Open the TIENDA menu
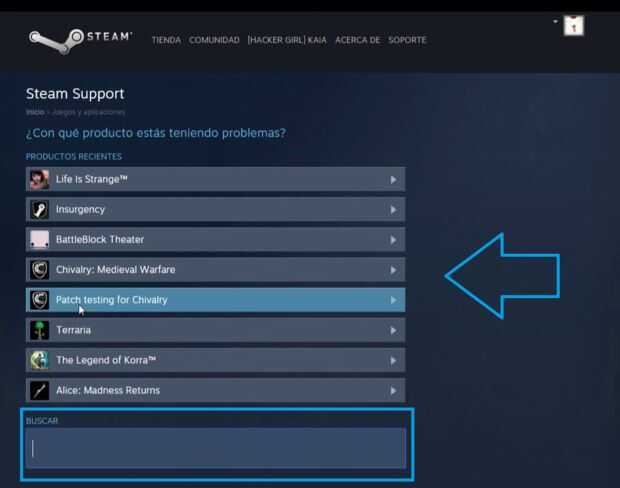Viewport: 620px width, 488px height. coord(166,40)
